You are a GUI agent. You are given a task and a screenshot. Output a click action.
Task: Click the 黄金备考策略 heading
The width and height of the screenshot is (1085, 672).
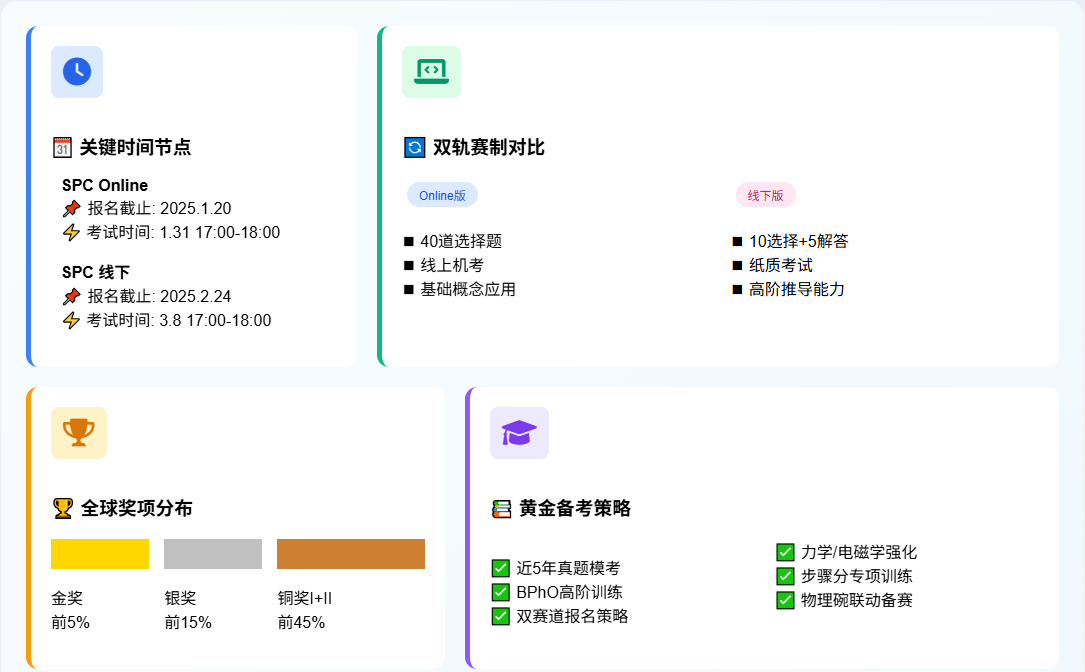[x=575, y=509]
